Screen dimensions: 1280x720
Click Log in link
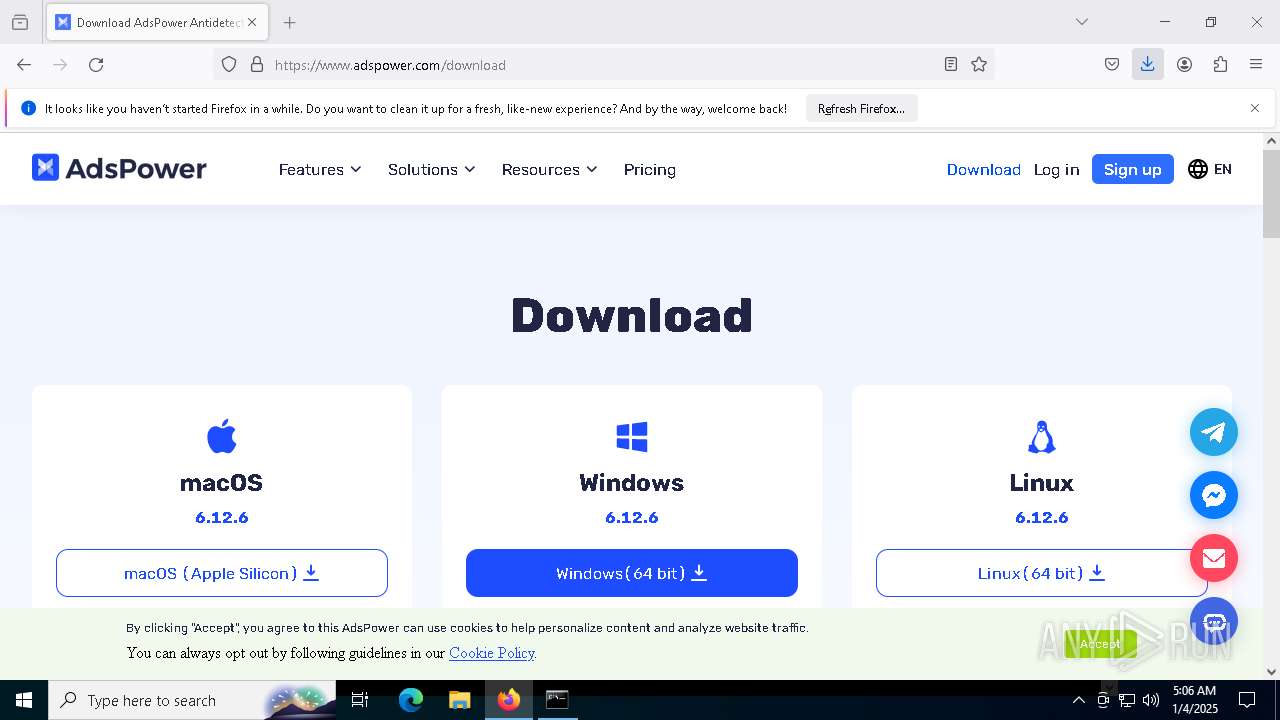pos(1056,169)
